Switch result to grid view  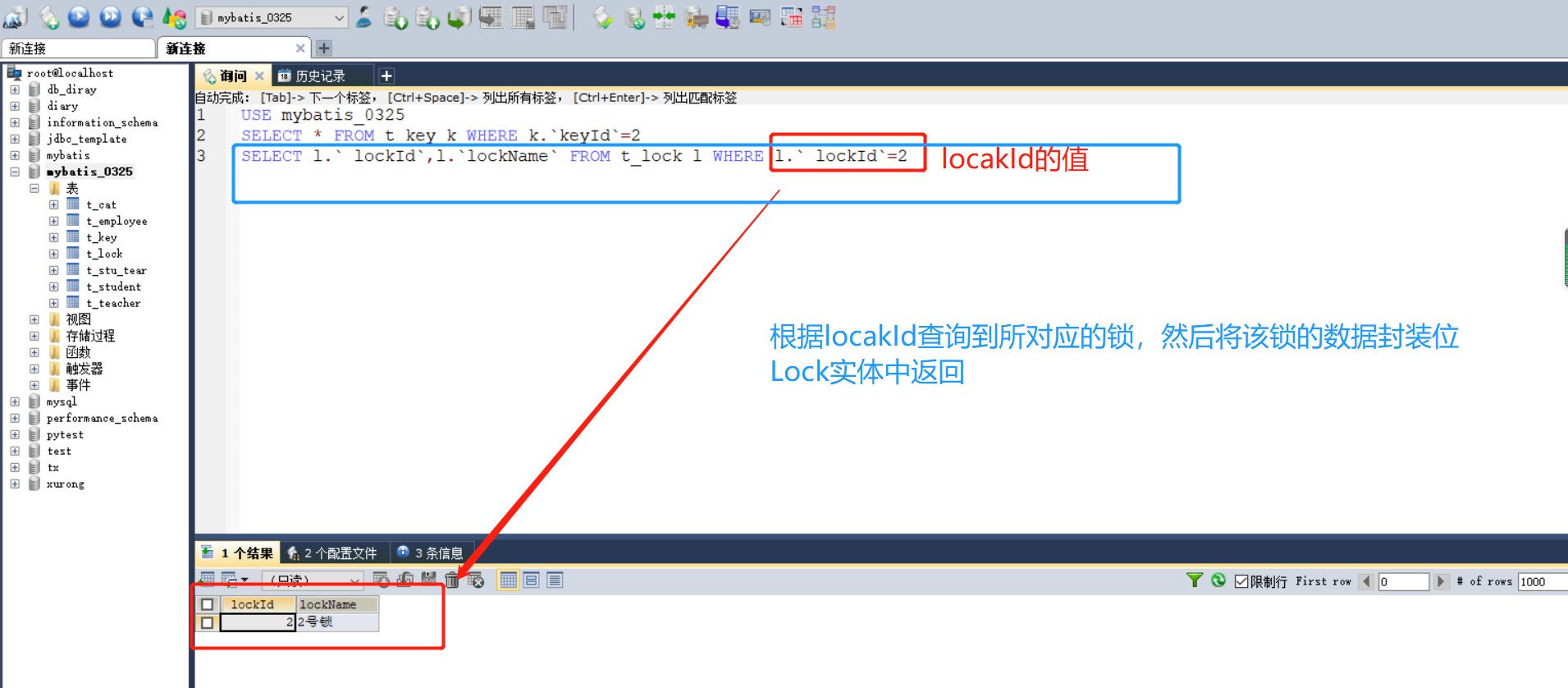coord(508,580)
